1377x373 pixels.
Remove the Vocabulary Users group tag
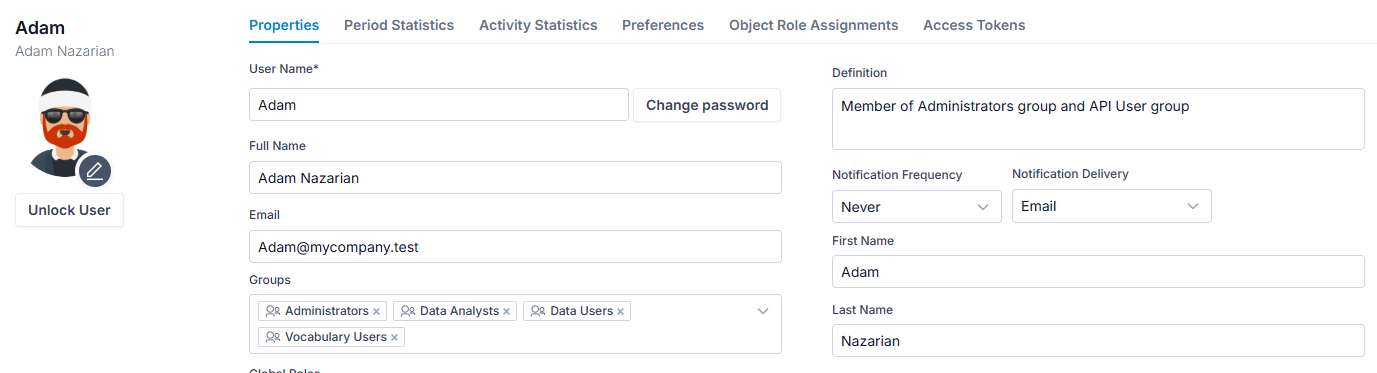pos(395,338)
